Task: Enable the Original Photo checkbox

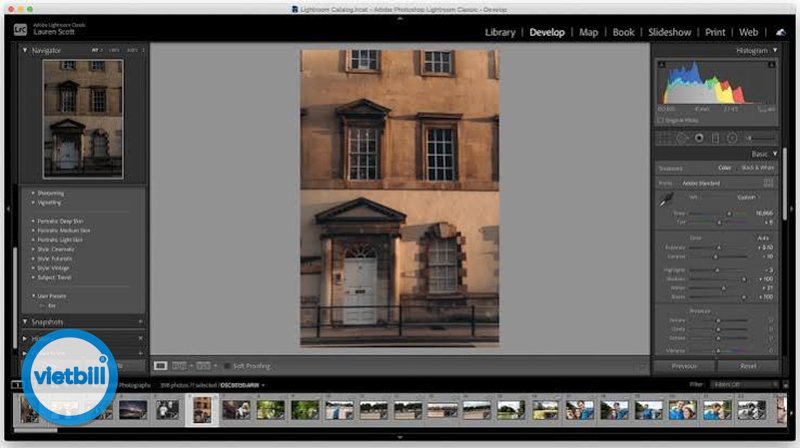Action: point(660,120)
